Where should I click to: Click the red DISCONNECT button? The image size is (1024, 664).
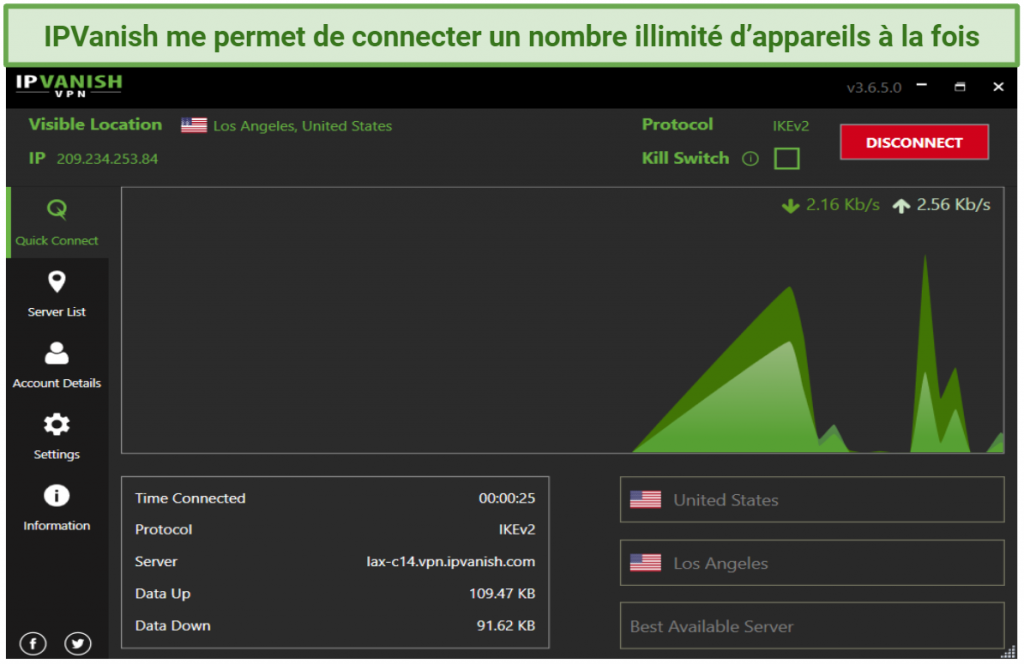pos(914,142)
